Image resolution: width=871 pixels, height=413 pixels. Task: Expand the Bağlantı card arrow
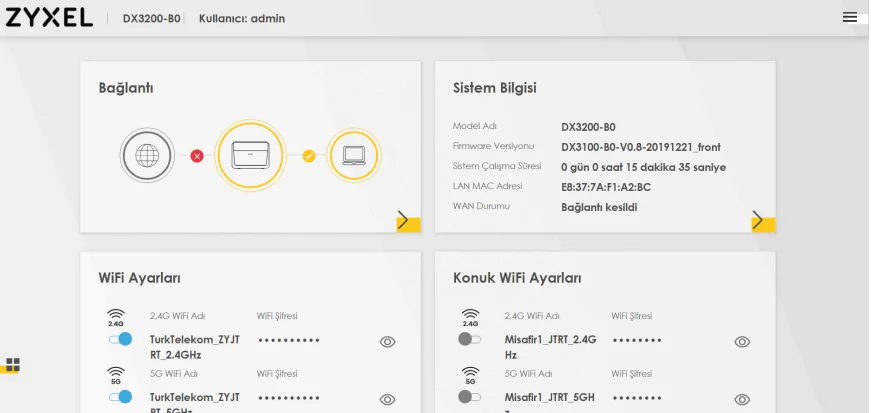[404, 221]
